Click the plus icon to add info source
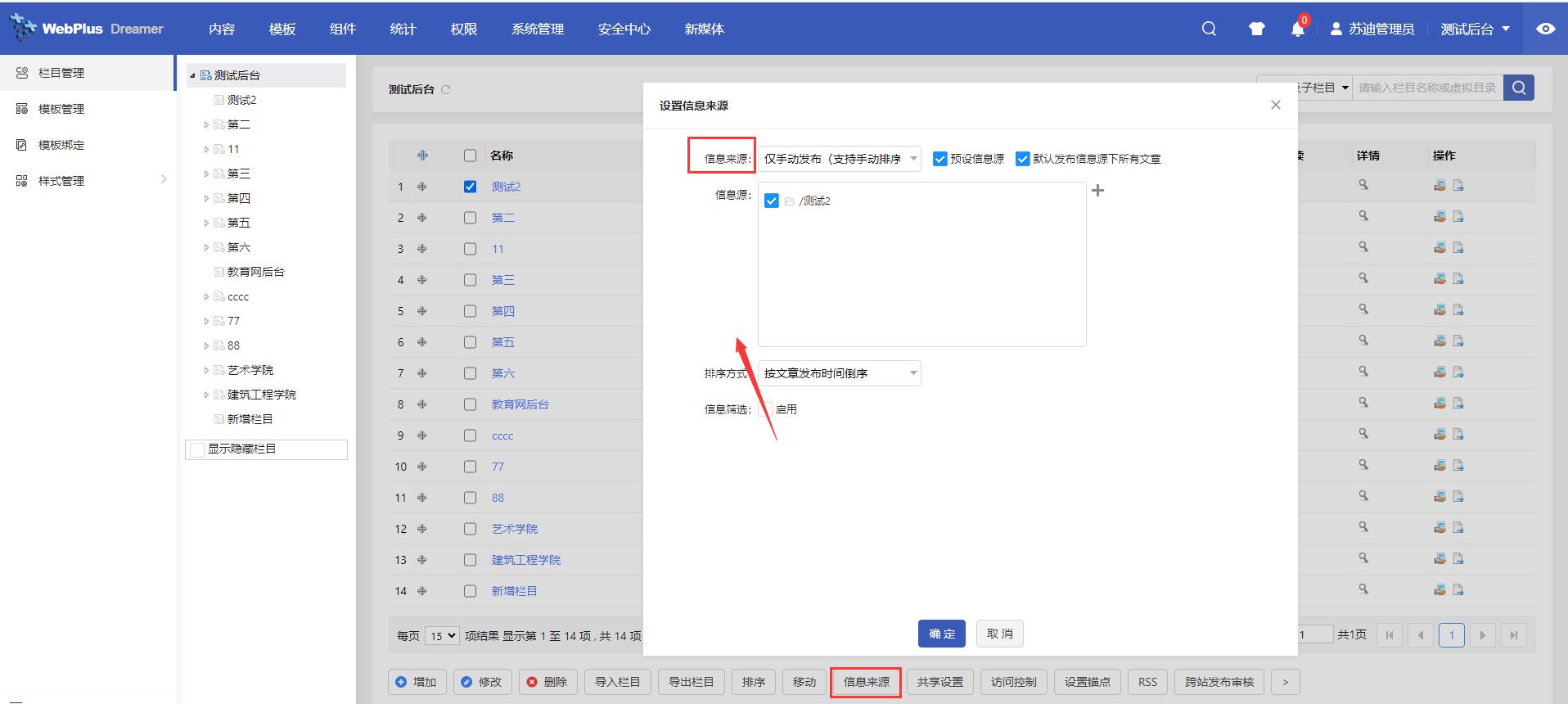 pos(1098,191)
